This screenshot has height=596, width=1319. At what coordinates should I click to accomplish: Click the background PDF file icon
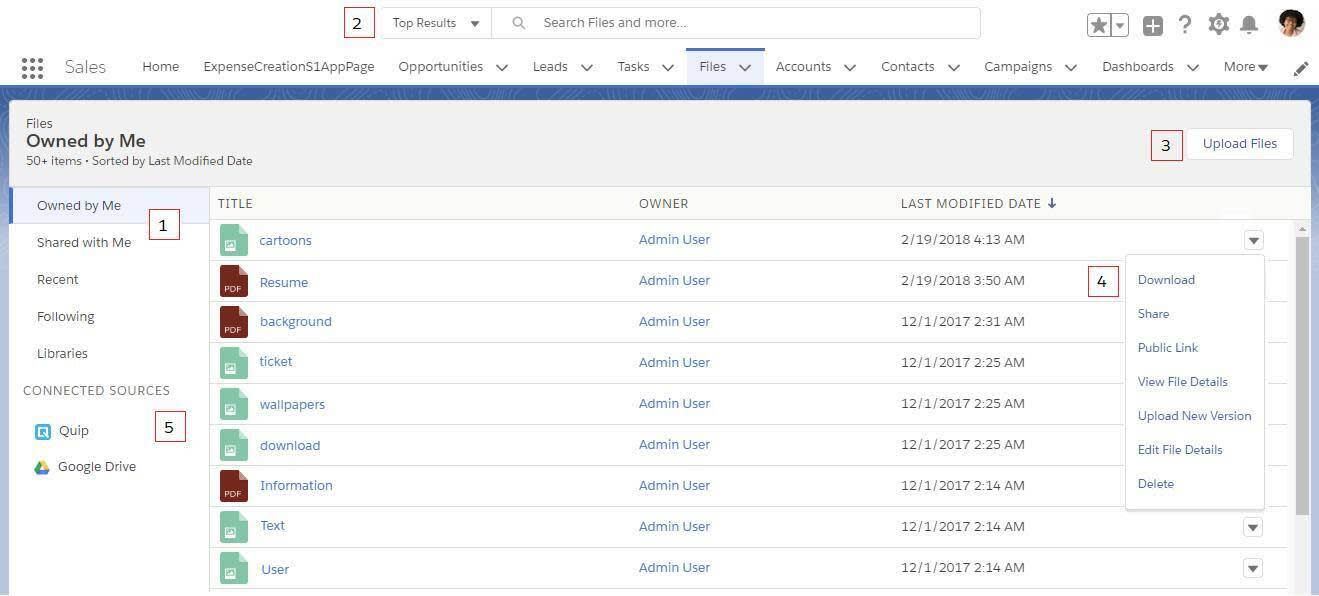tap(234, 322)
